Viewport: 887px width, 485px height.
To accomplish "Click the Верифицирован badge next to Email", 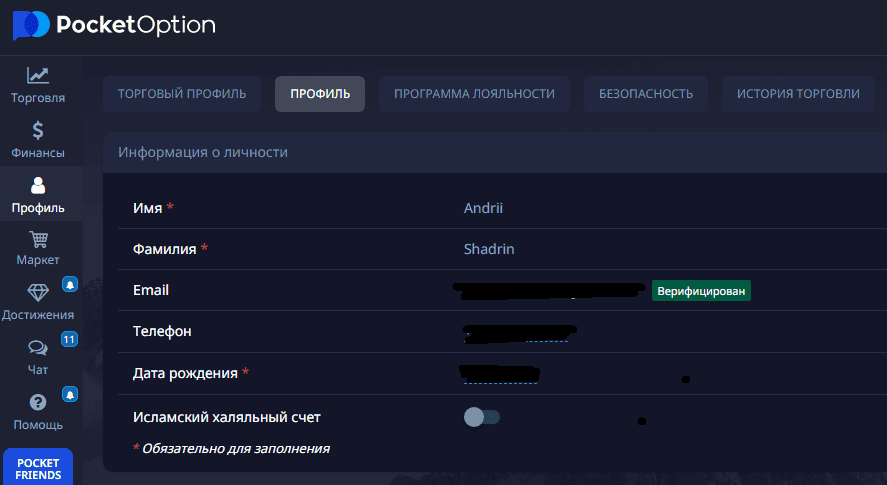I will pos(701,291).
